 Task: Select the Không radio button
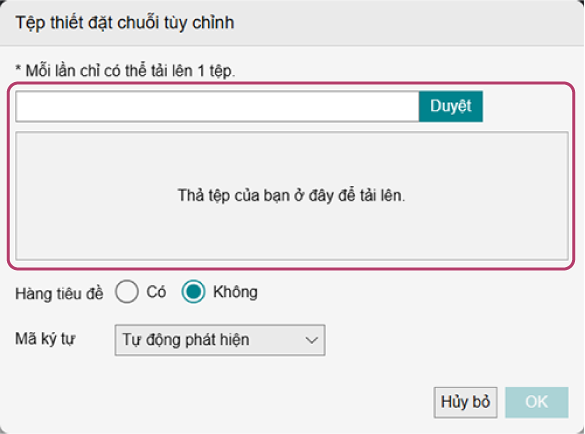click(193, 291)
